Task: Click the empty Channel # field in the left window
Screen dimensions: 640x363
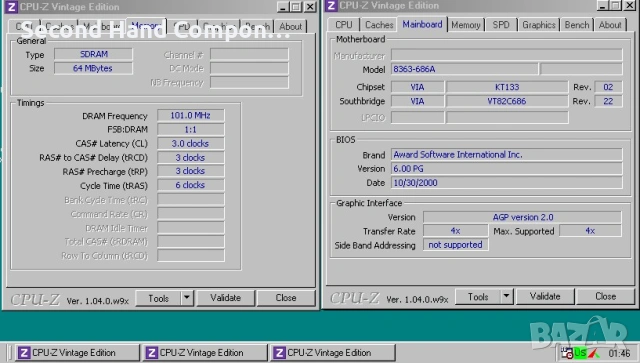Action: (249, 54)
